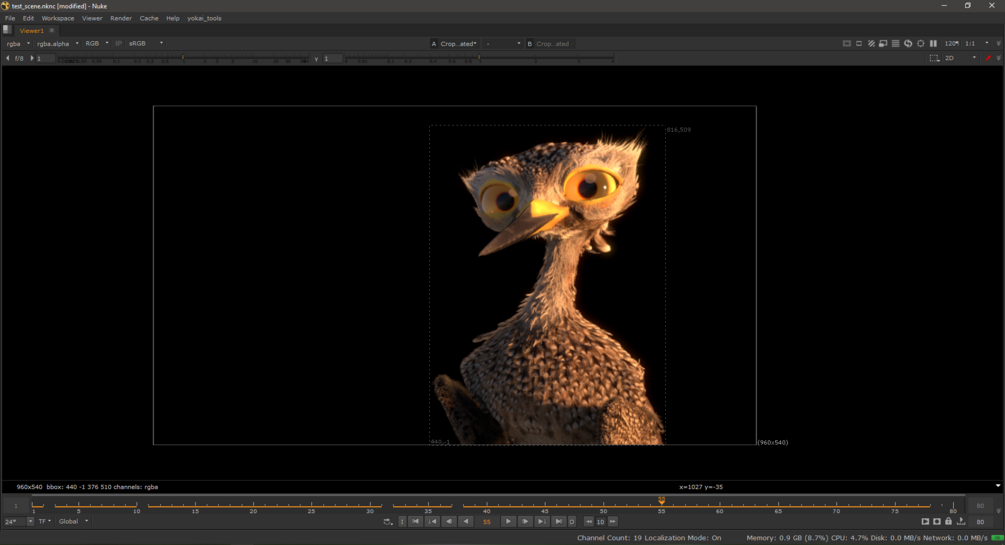Open the 2D view mode dropdown
This screenshot has height=545, width=1005.
[x=960, y=58]
